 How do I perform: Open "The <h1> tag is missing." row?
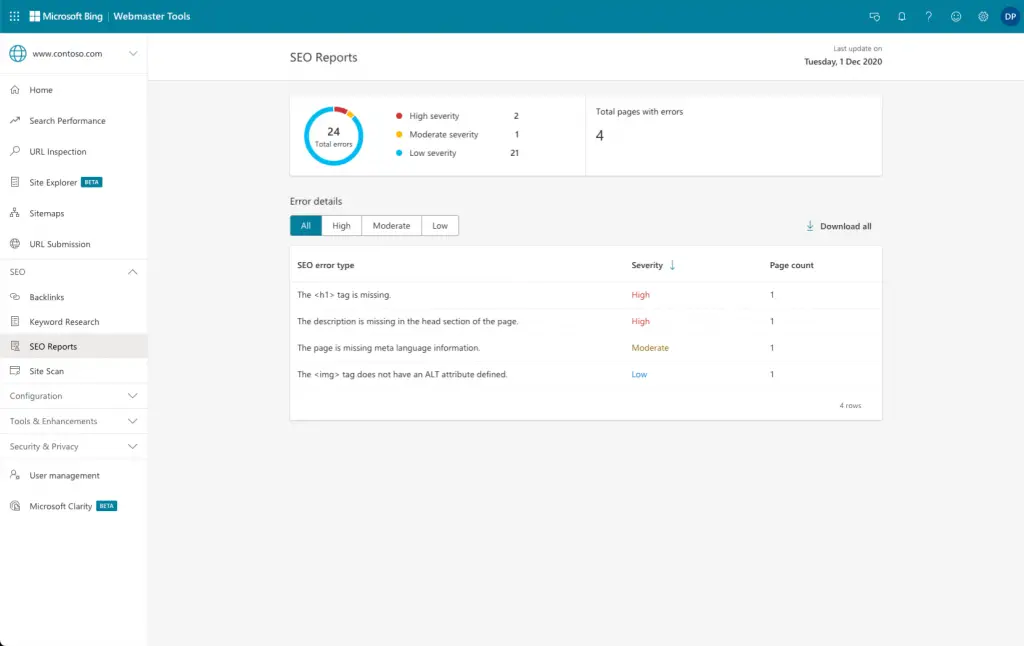[x=586, y=295]
